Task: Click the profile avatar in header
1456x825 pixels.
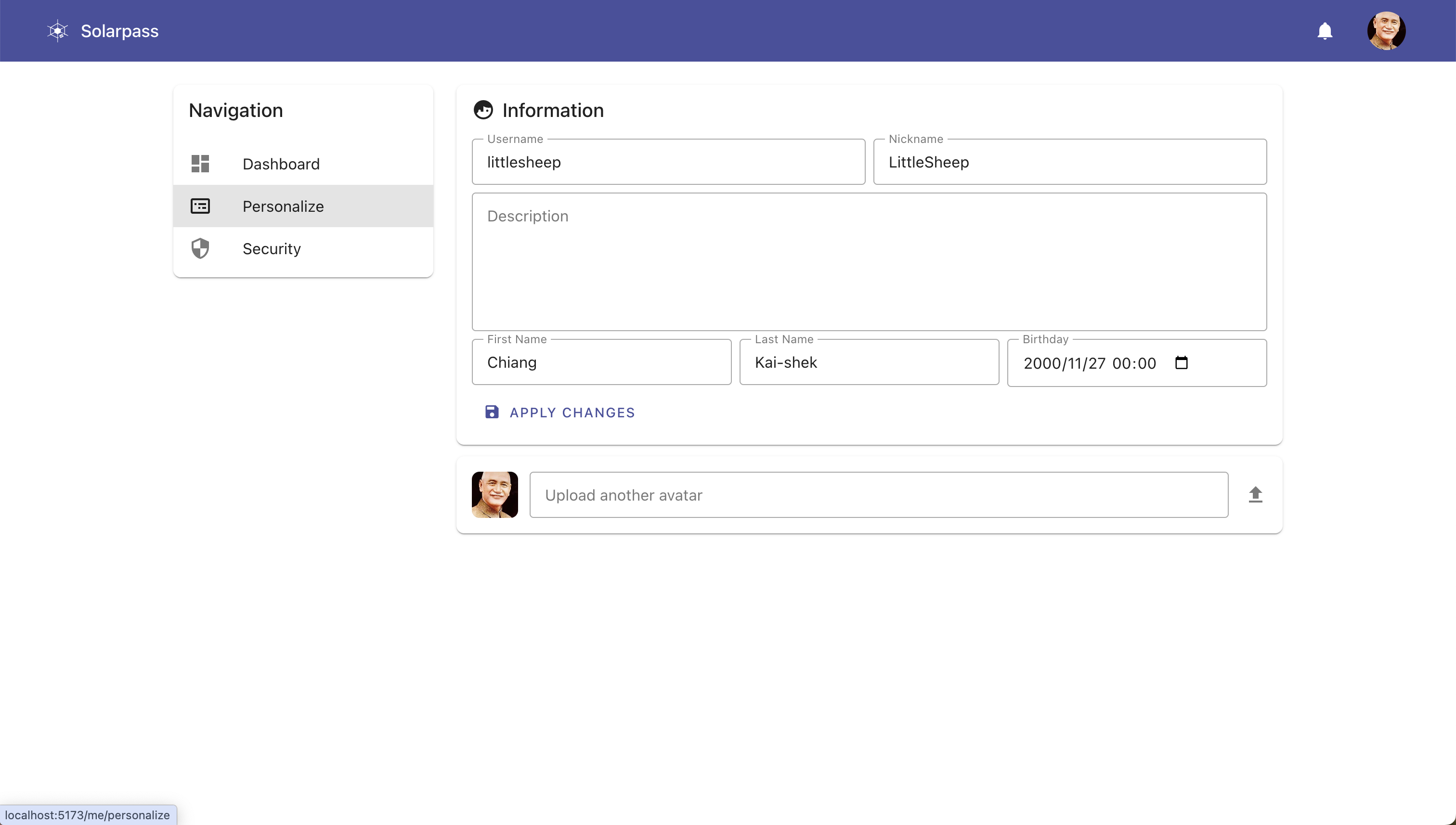Action: point(1386,31)
